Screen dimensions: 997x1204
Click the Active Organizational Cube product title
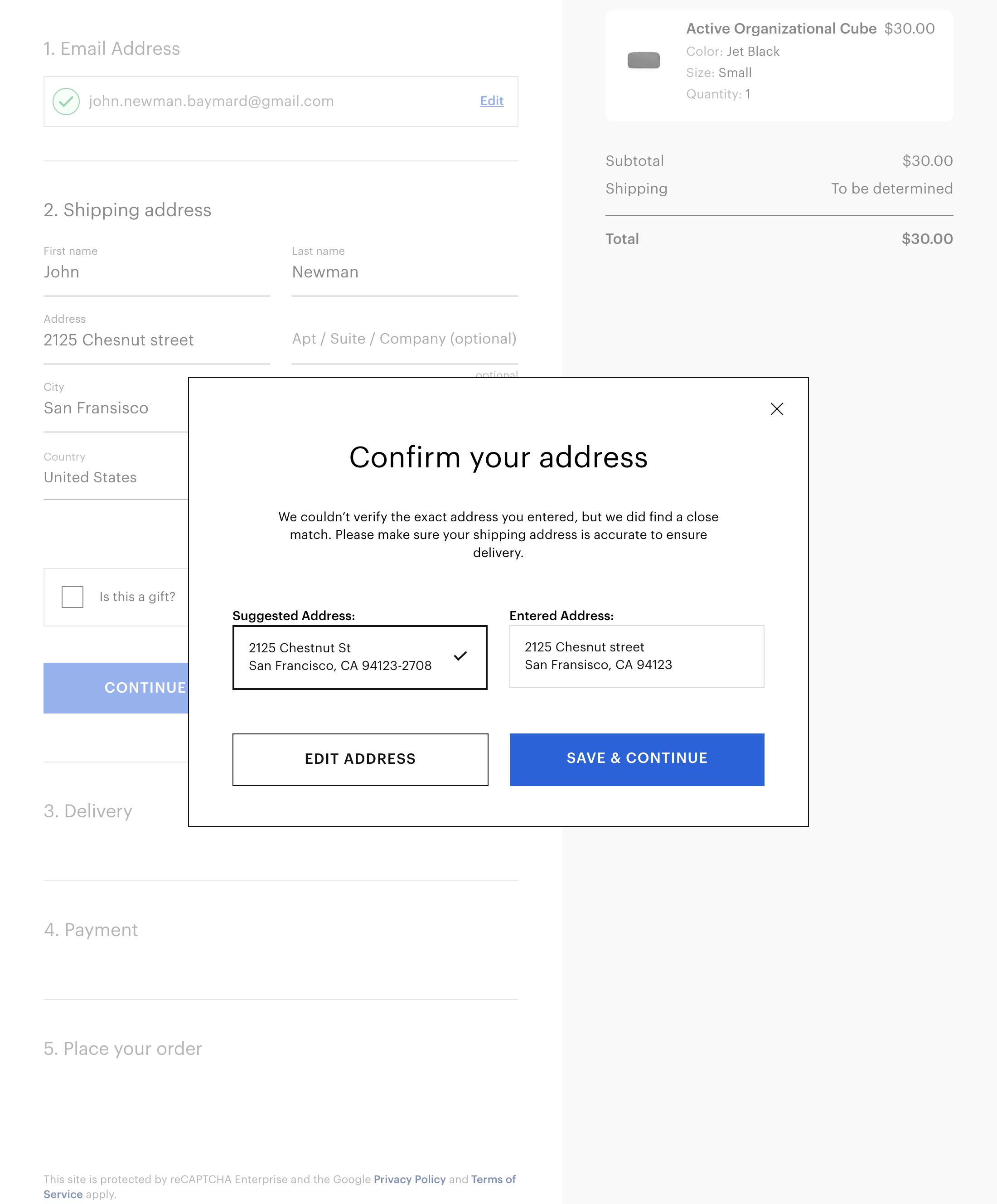[781, 29]
